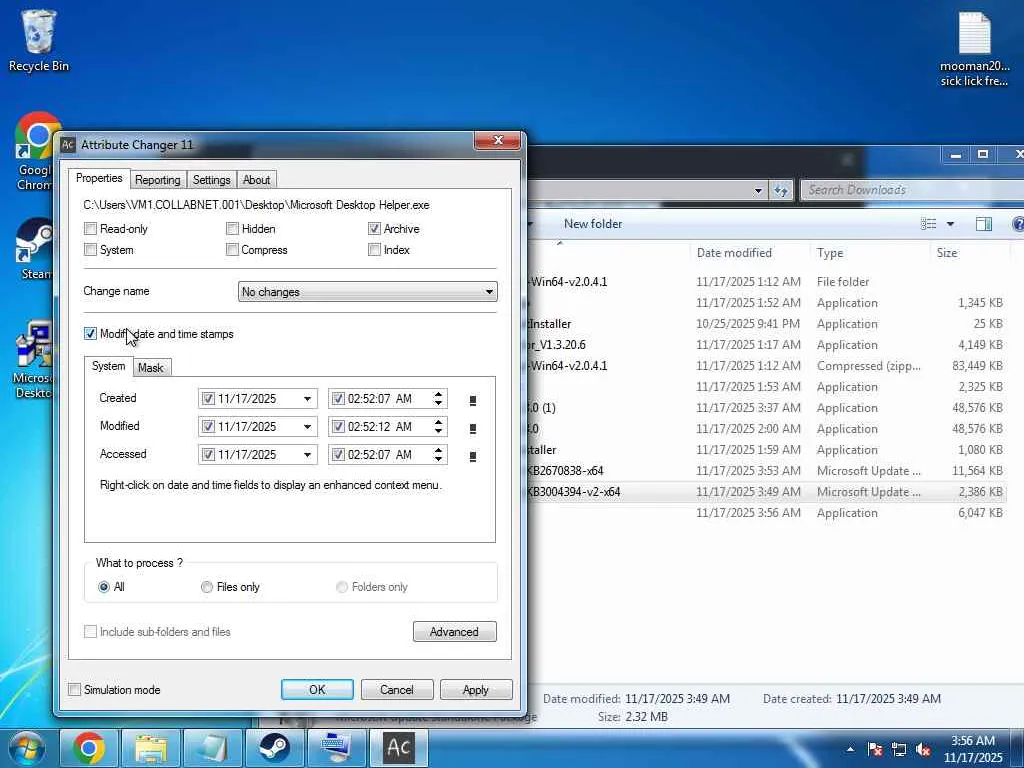Open Steam from the taskbar
Image resolution: width=1024 pixels, height=768 pixels.
pyautogui.click(x=274, y=748)
